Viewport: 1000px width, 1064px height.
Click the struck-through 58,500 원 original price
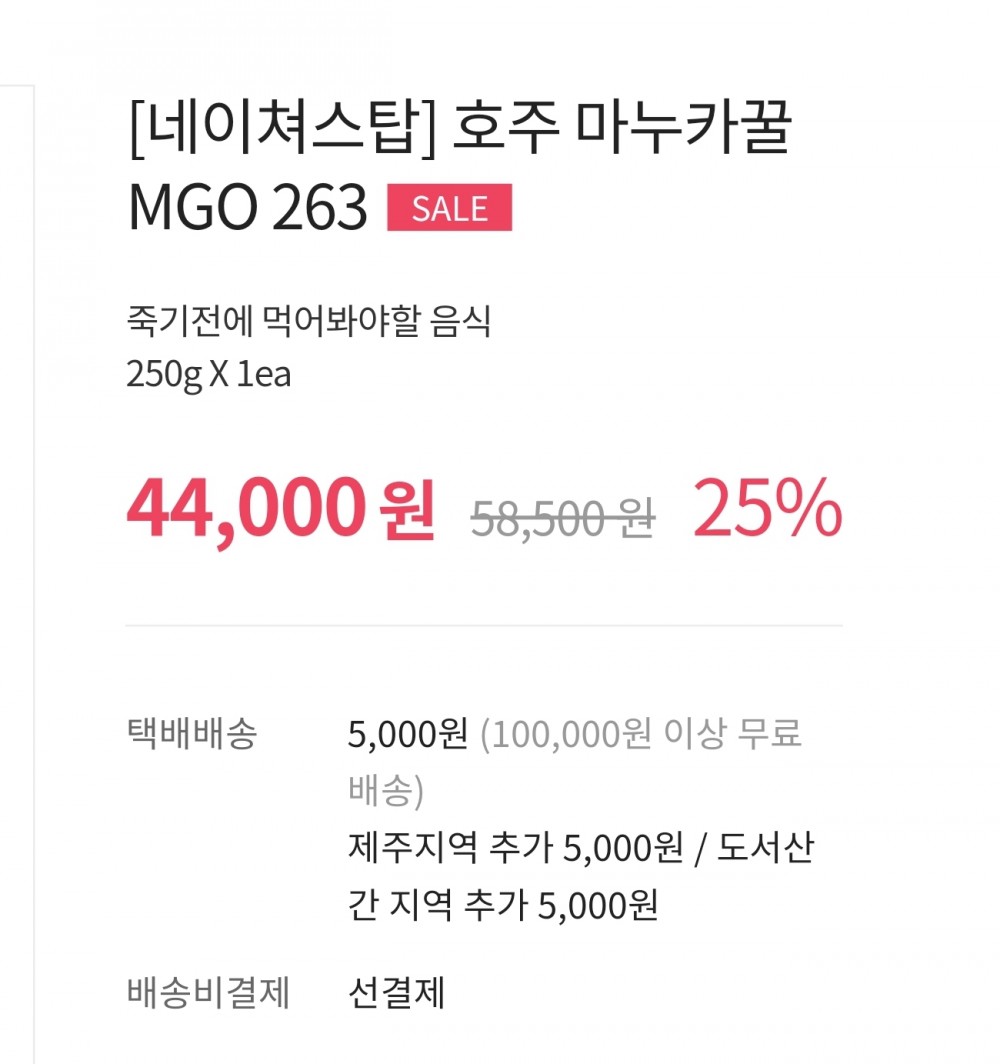tap(563, 518)
